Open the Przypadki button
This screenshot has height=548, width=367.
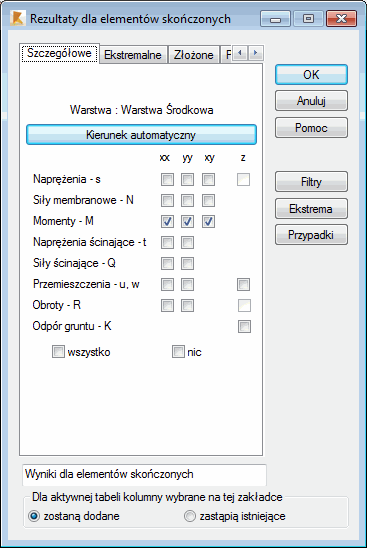311,235
